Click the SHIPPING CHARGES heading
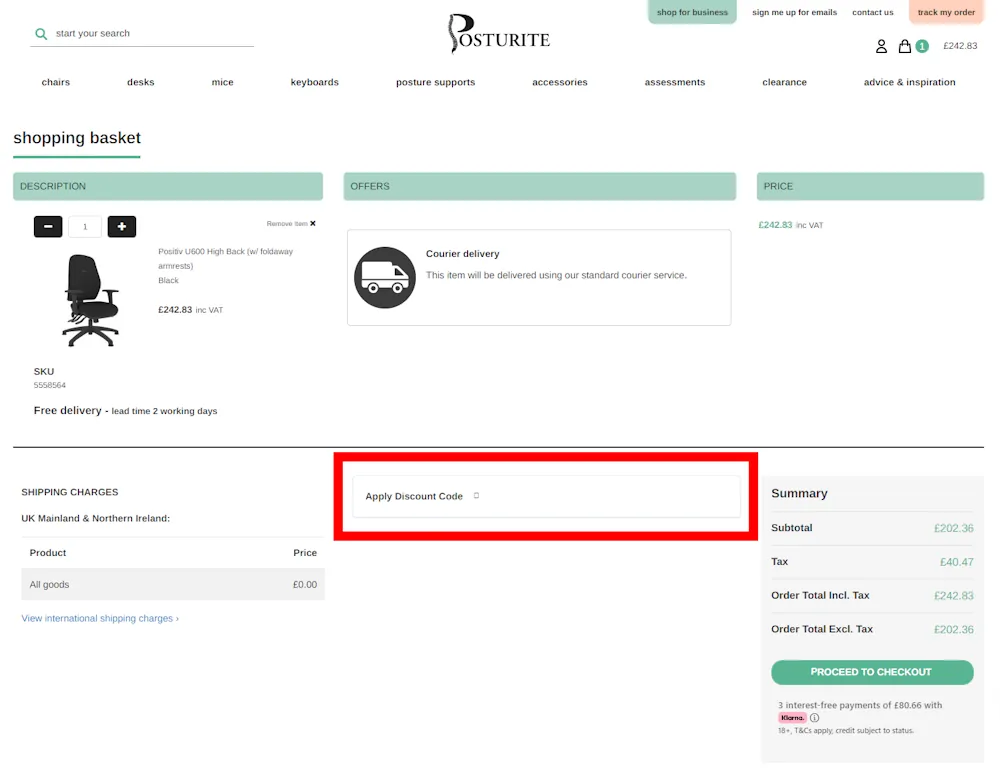 [70, 492]
